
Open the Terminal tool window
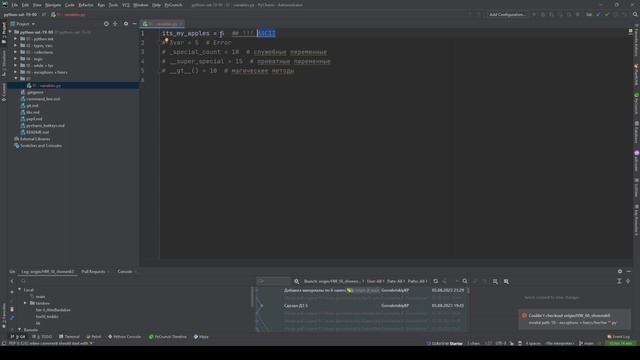point(69,337)
